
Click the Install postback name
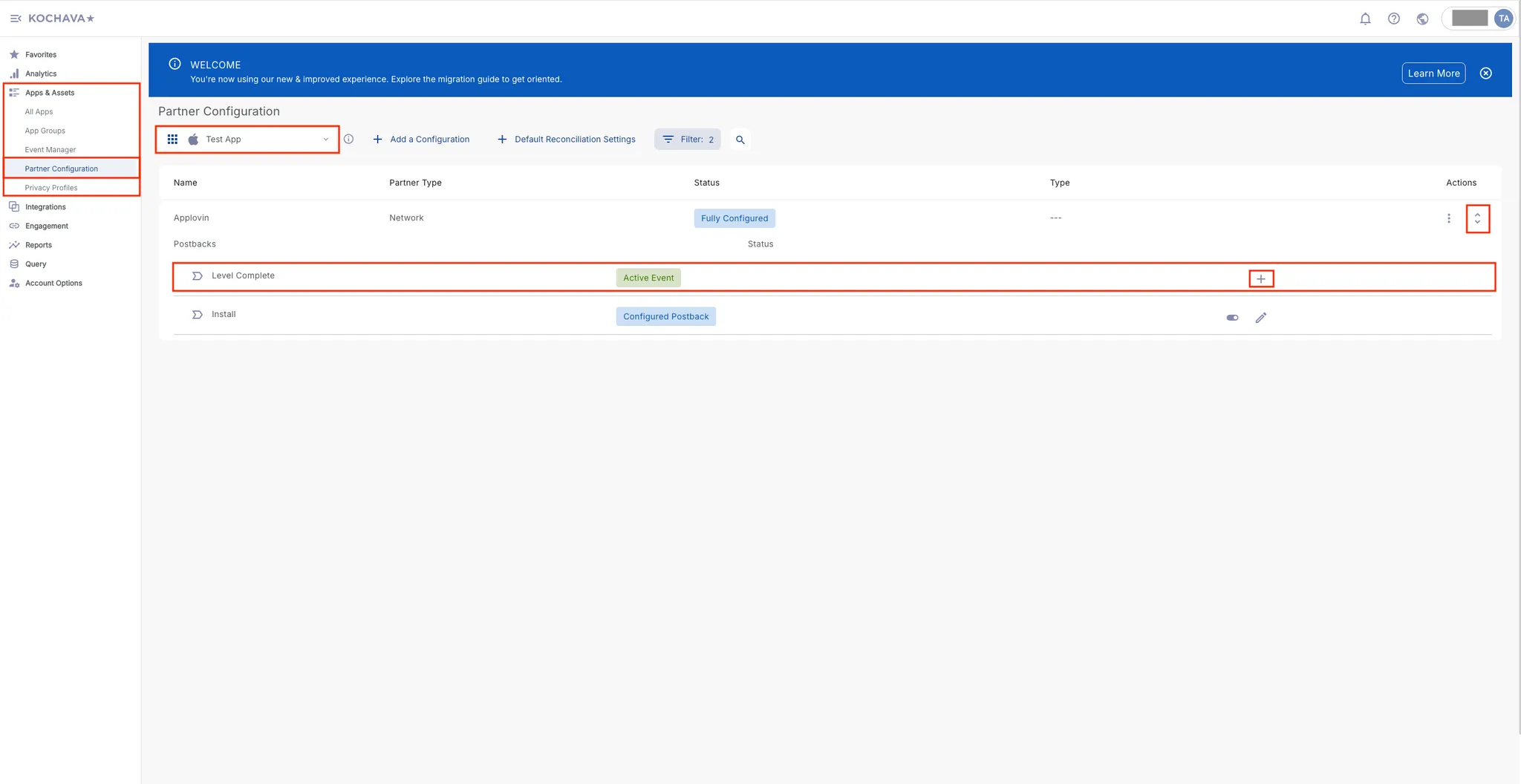[224, 314]
